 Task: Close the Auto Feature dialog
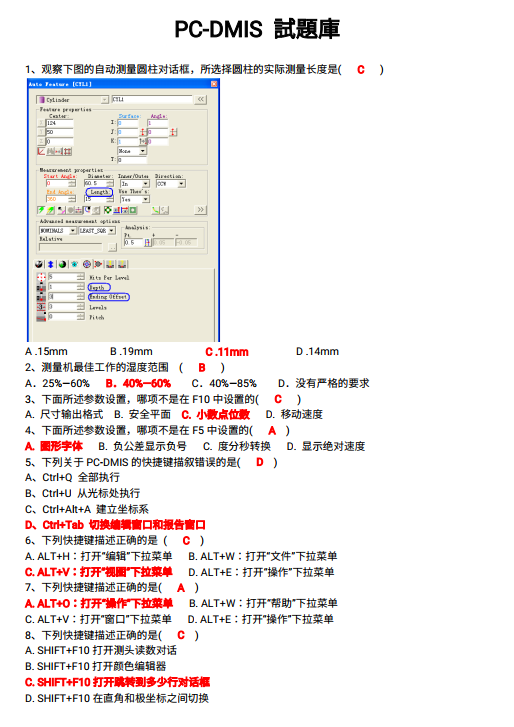pyautogui.click(x=214, y=84)
